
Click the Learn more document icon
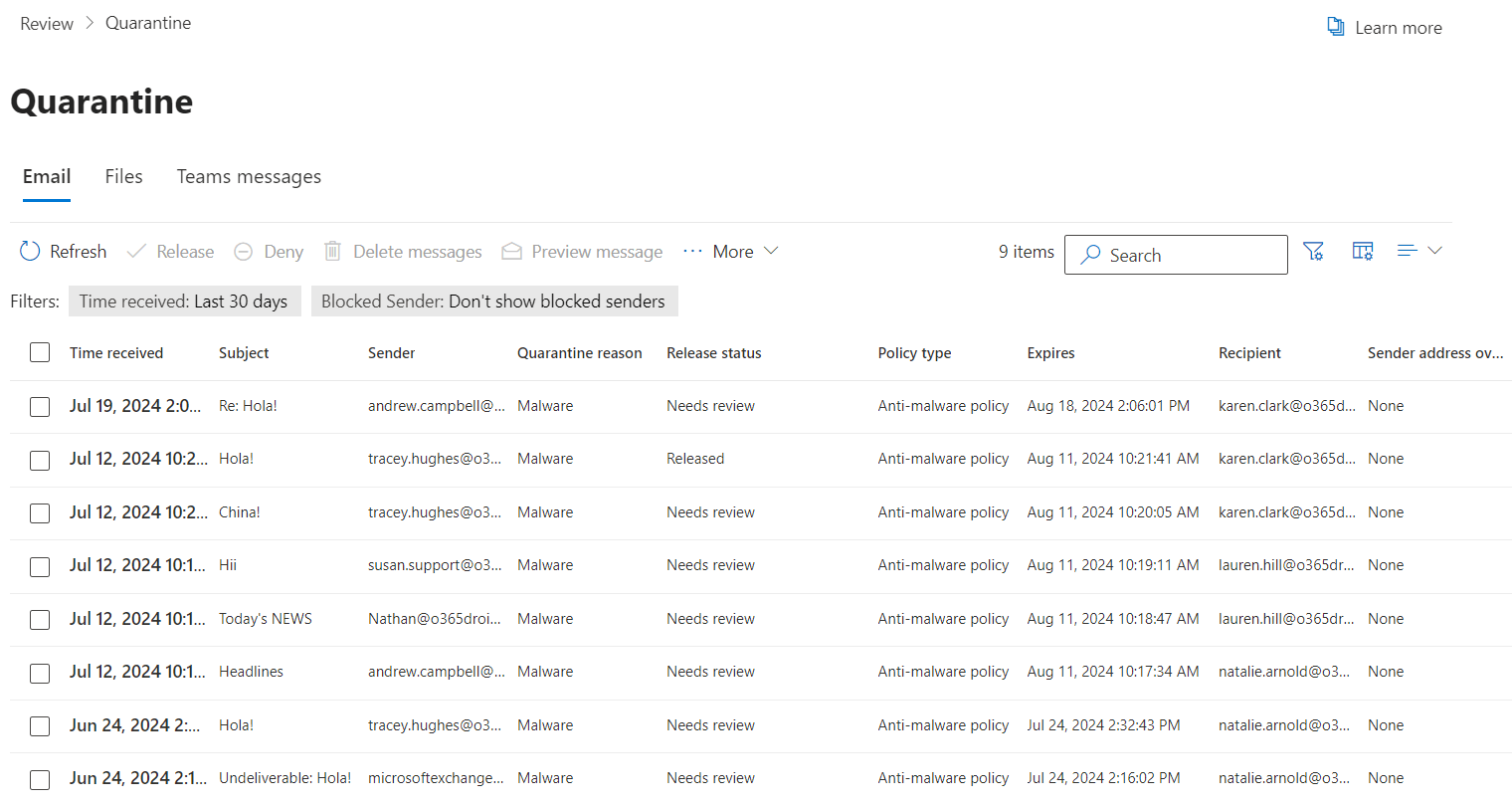click(x=1336, y=26)
